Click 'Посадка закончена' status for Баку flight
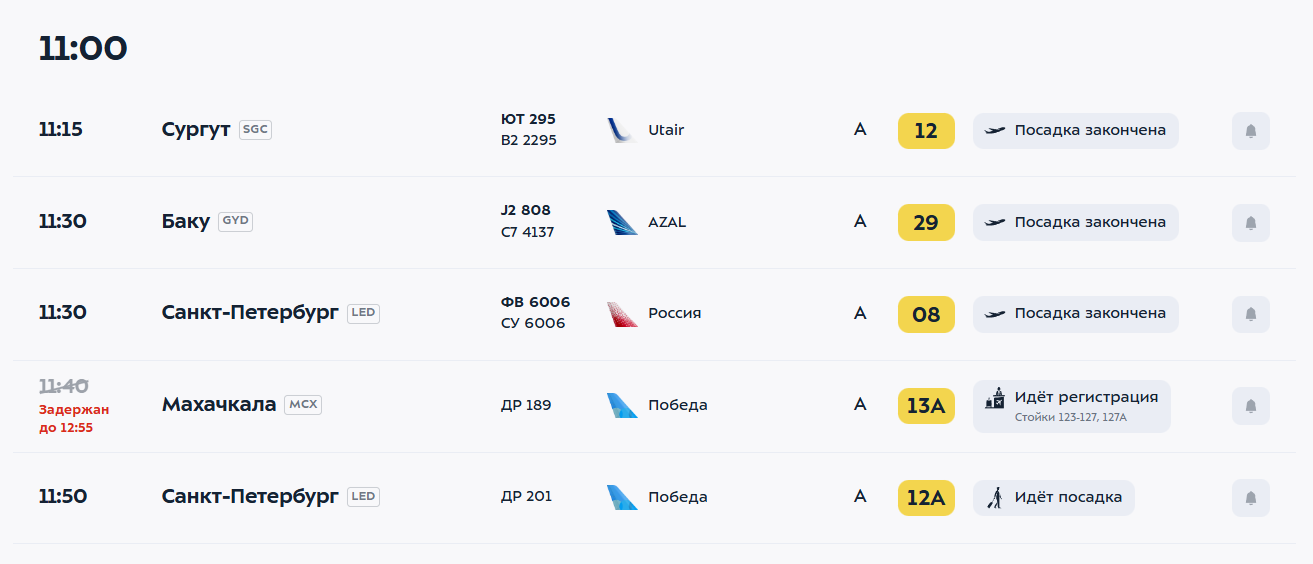This screenshot has width=1313, height=564. point(1076,222)
